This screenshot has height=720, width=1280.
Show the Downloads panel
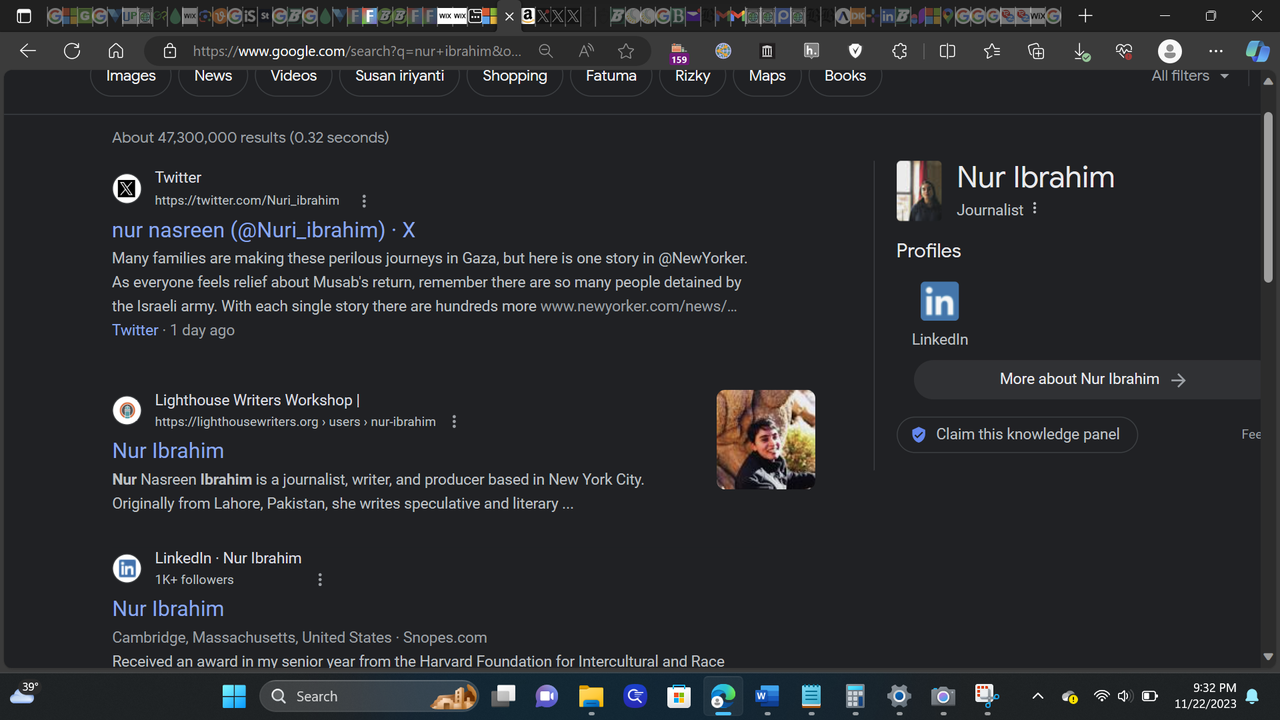(1081, 52)
